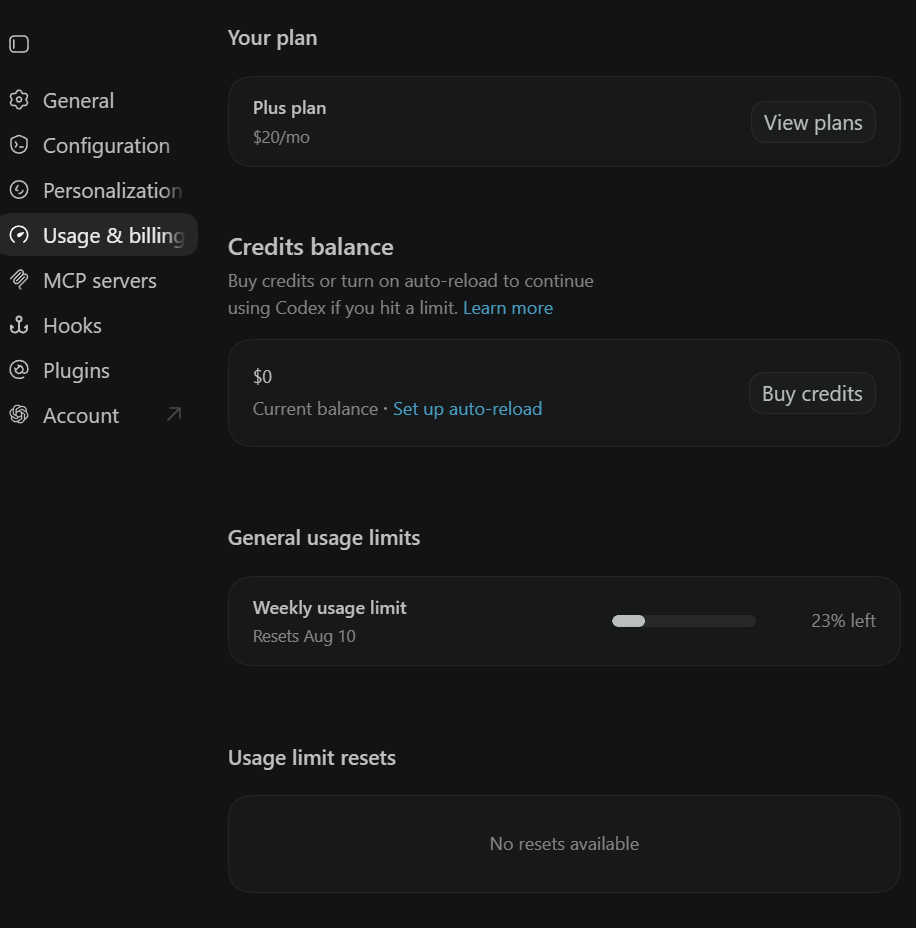Viewport: 916px width, 928px height.
Task: Click the Buy credits button
Action: (x=812, y=394)
